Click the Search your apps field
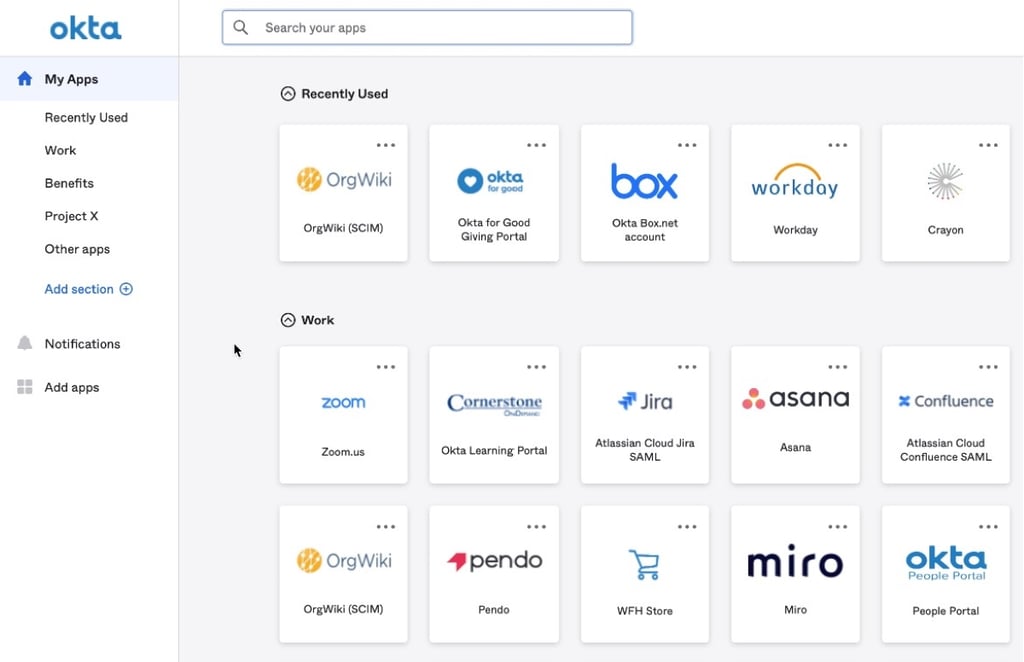The image size is (1024, 662). click(x=427, y=27)
